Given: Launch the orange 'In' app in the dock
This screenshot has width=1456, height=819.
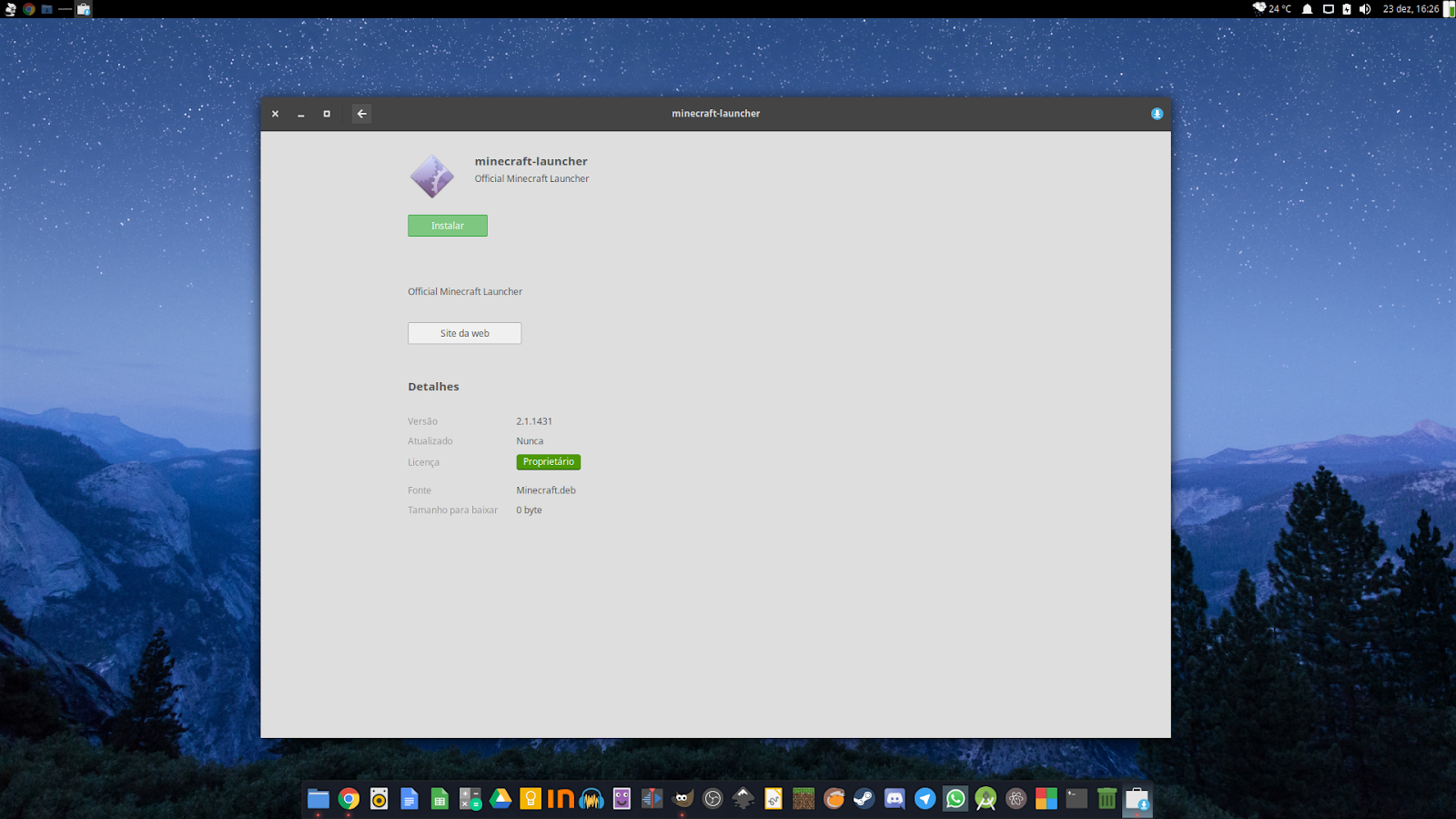Looking at the screenshot, I should click(x=561, y=799).
